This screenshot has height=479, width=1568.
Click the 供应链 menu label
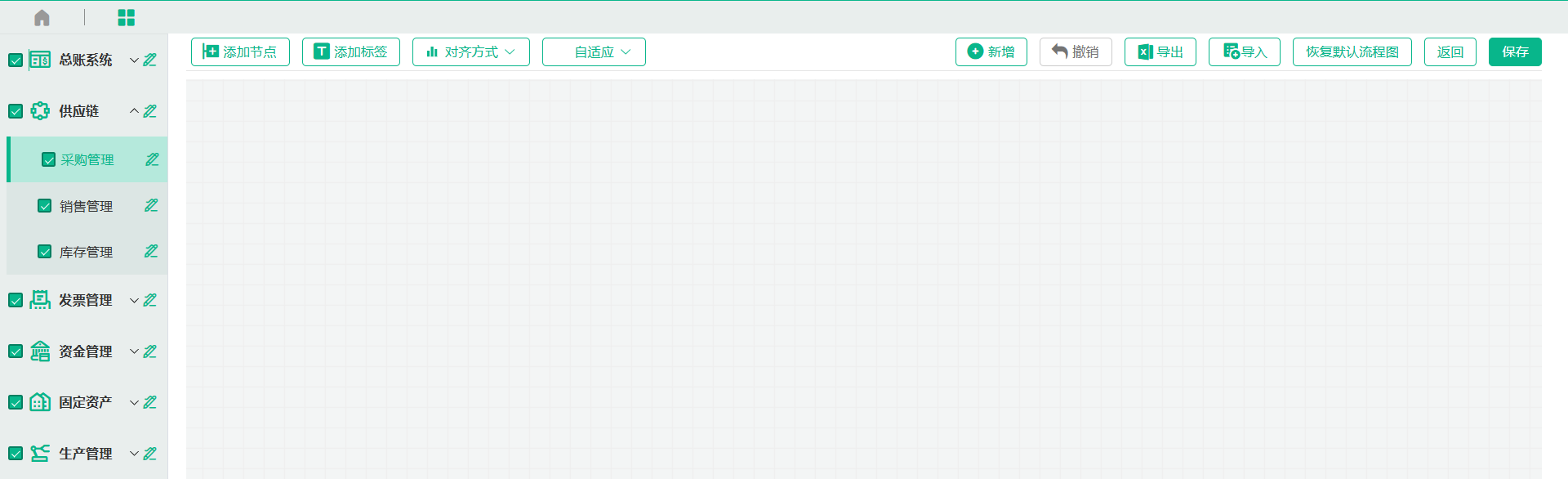point(79,111)
